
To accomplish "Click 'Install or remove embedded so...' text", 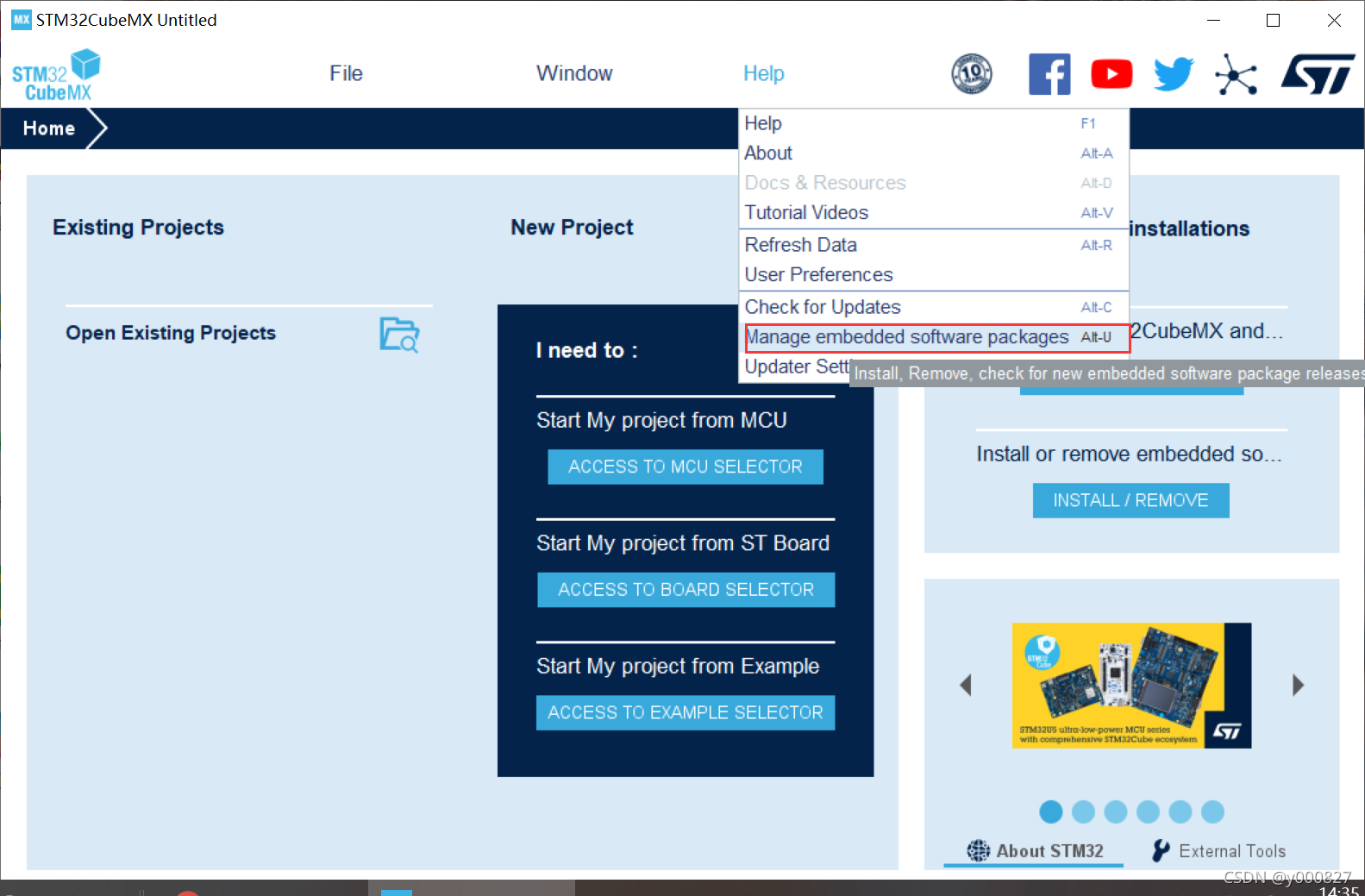I will tap(1129, 454).
